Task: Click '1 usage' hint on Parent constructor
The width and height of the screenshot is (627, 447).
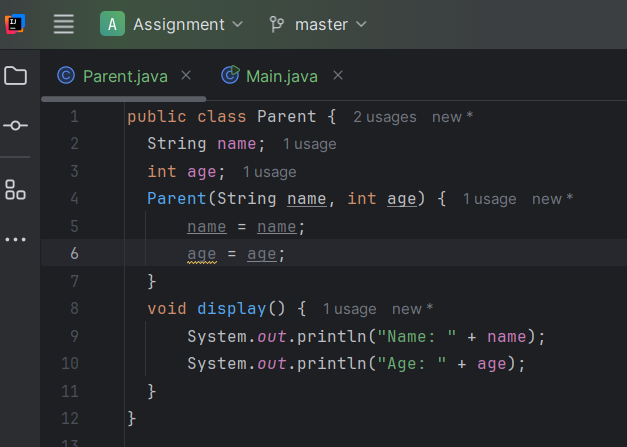Action: point(489,199)
